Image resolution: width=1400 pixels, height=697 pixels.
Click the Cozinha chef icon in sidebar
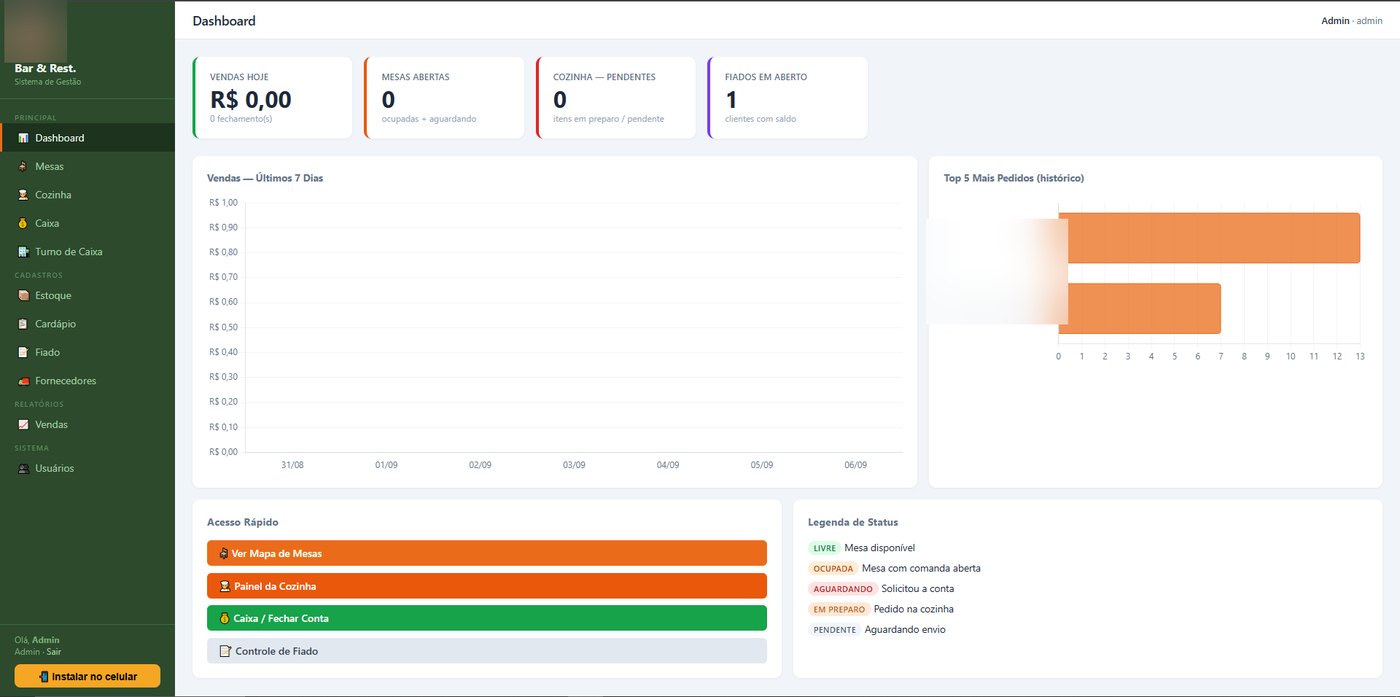click(23, 195)
